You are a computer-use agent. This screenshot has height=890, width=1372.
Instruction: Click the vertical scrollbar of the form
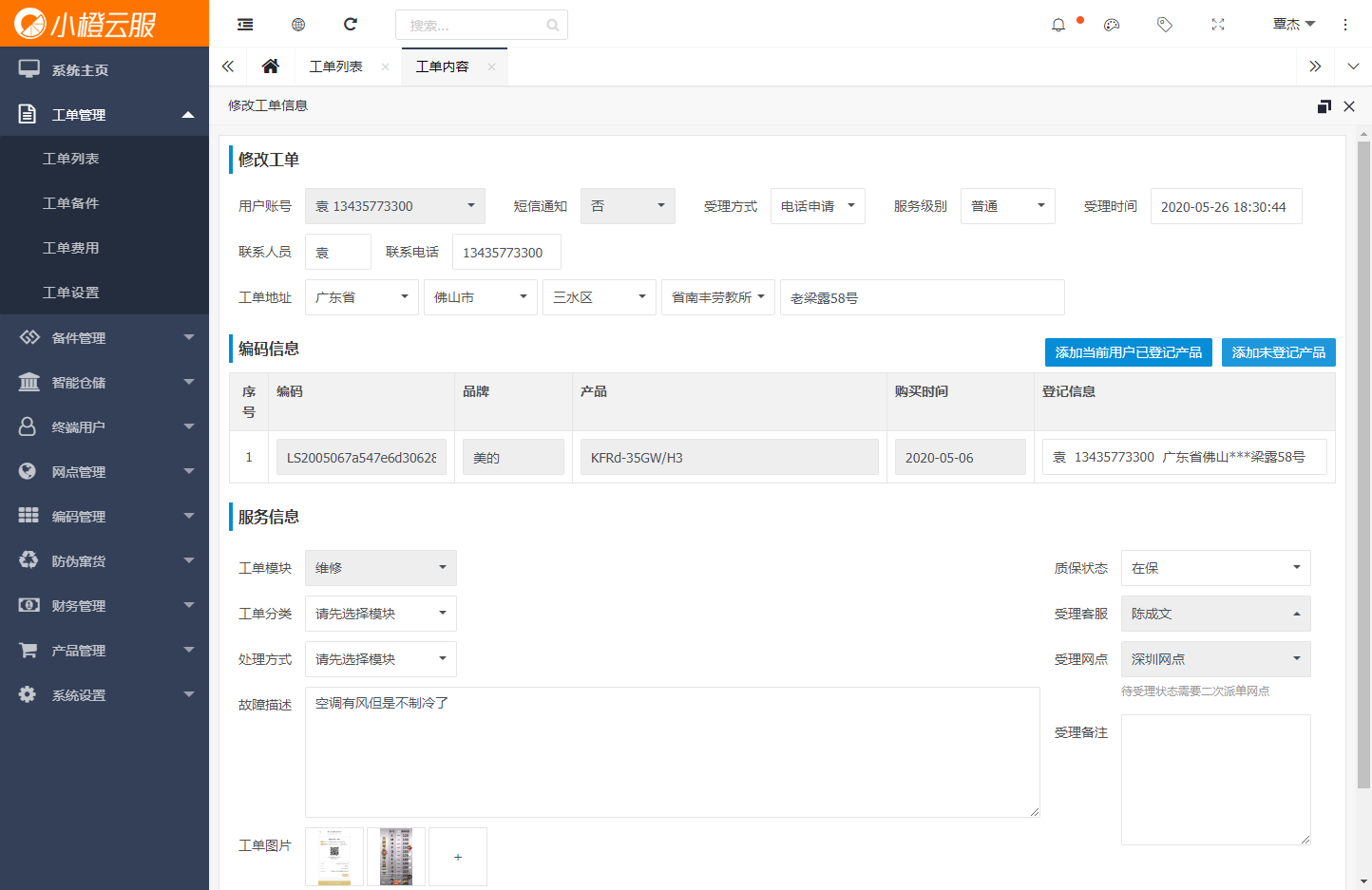click(1364, 465)
